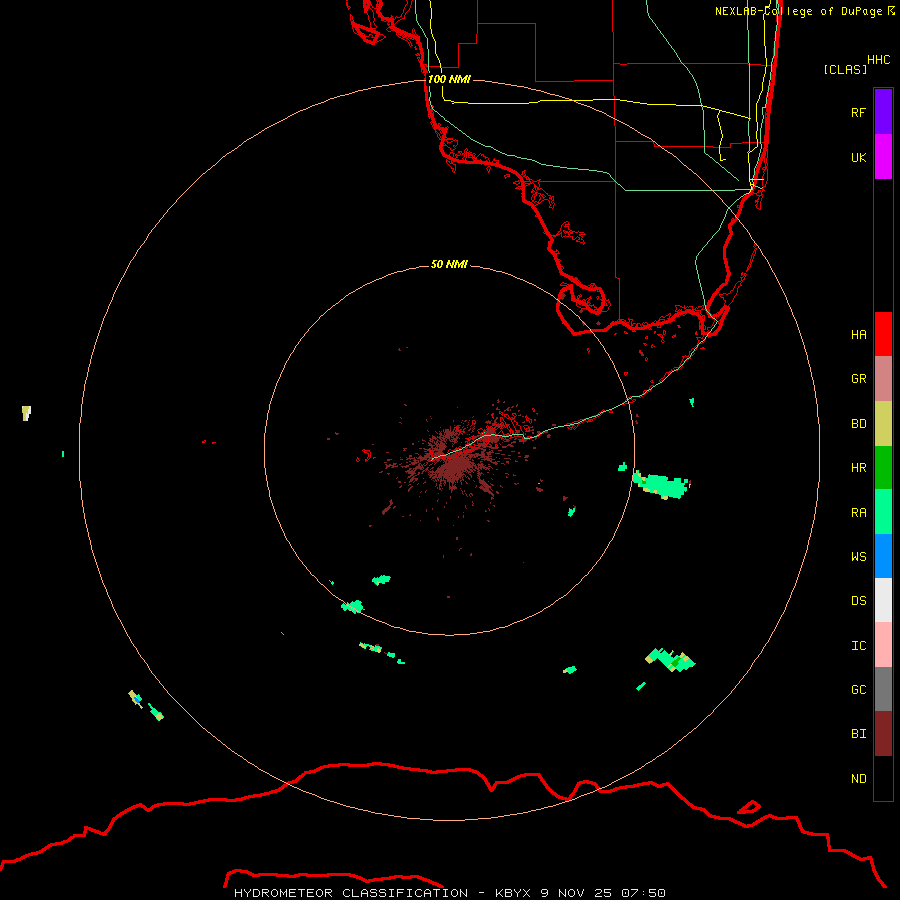The image size is (900, 900).
Task: Click the ND black legend swatch
Action: 883,778
